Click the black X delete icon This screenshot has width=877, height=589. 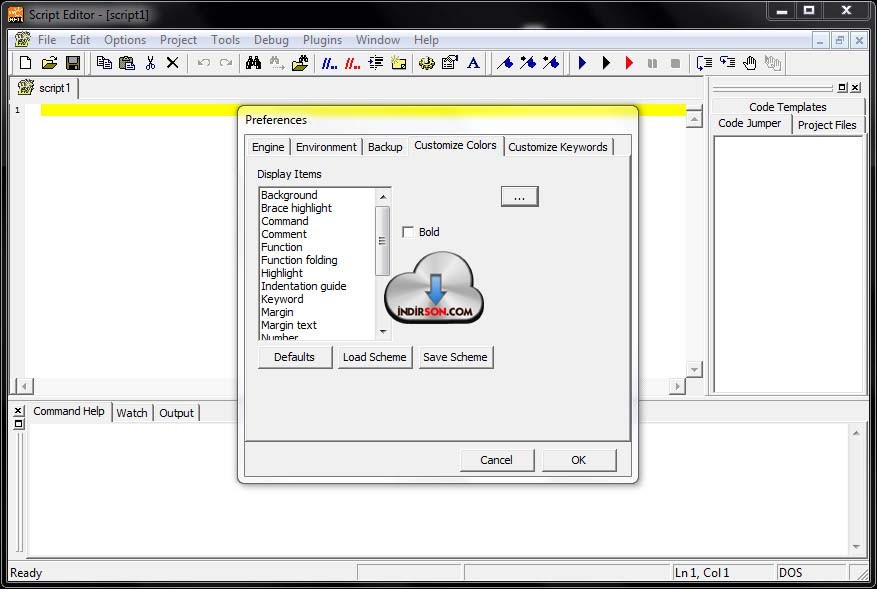click(172, 63)
